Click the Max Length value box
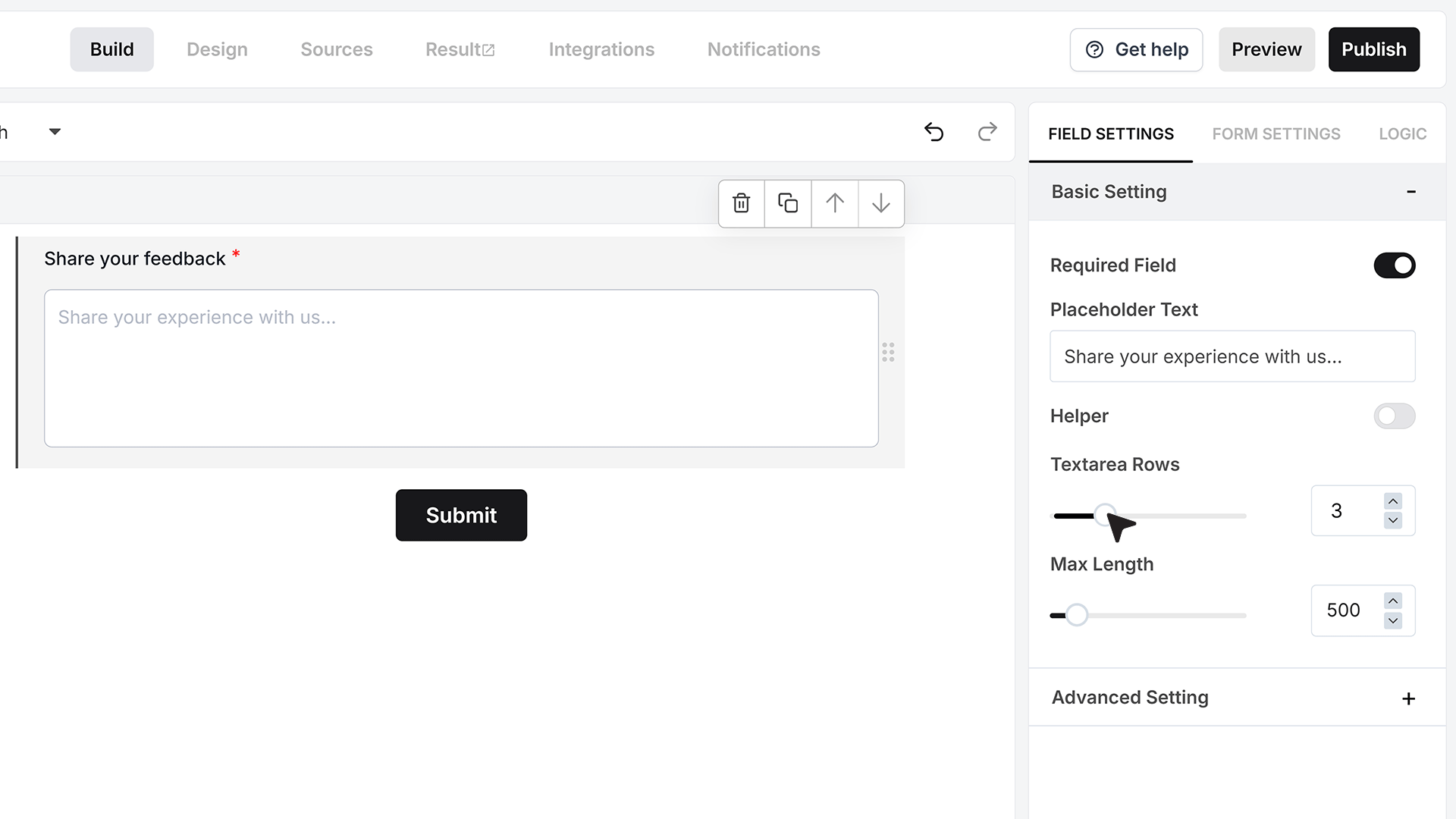1456x819 pixels. coord(1363,610)
